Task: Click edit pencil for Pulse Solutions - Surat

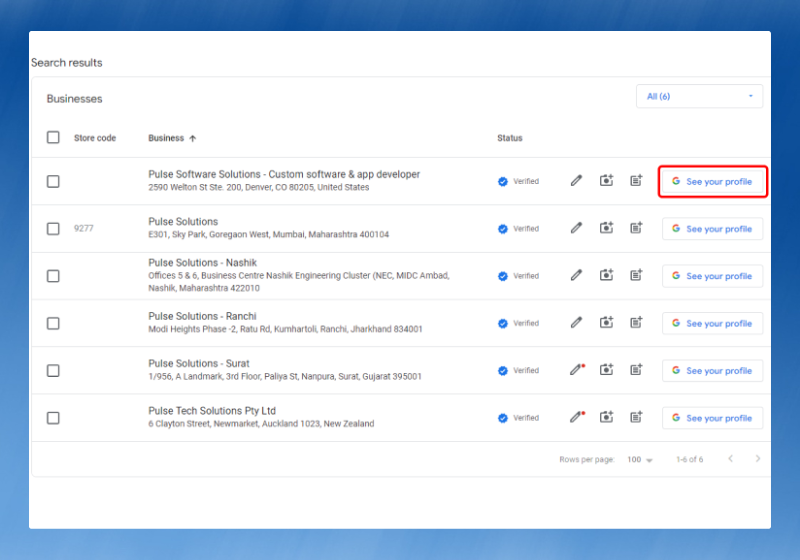Action: click(x=576, y=370)
